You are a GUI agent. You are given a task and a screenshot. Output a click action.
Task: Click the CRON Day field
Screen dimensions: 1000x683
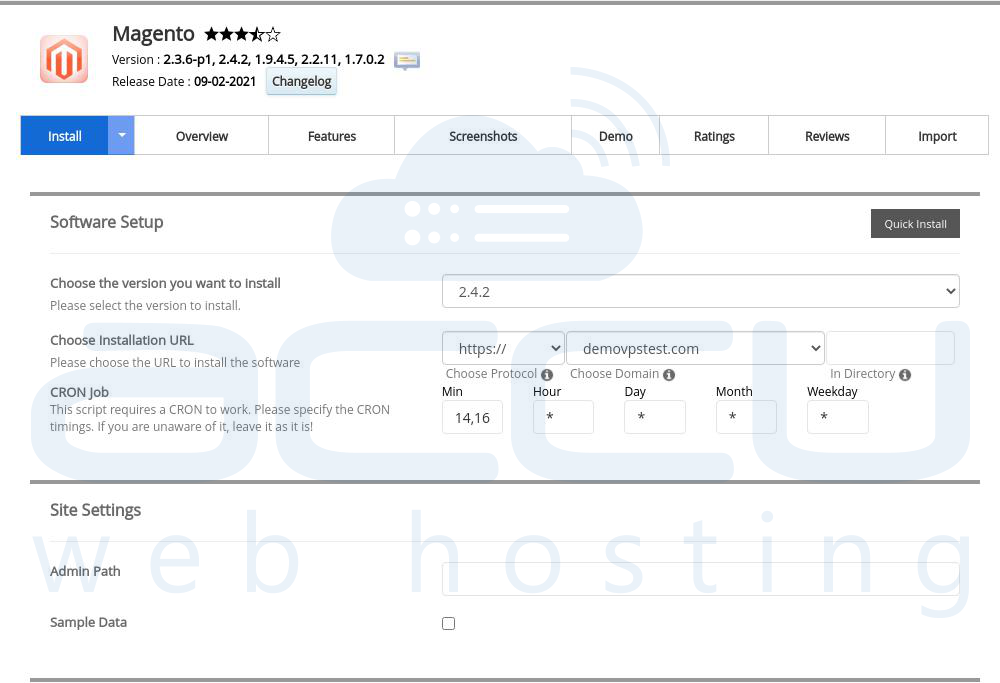tap(655, 417)
